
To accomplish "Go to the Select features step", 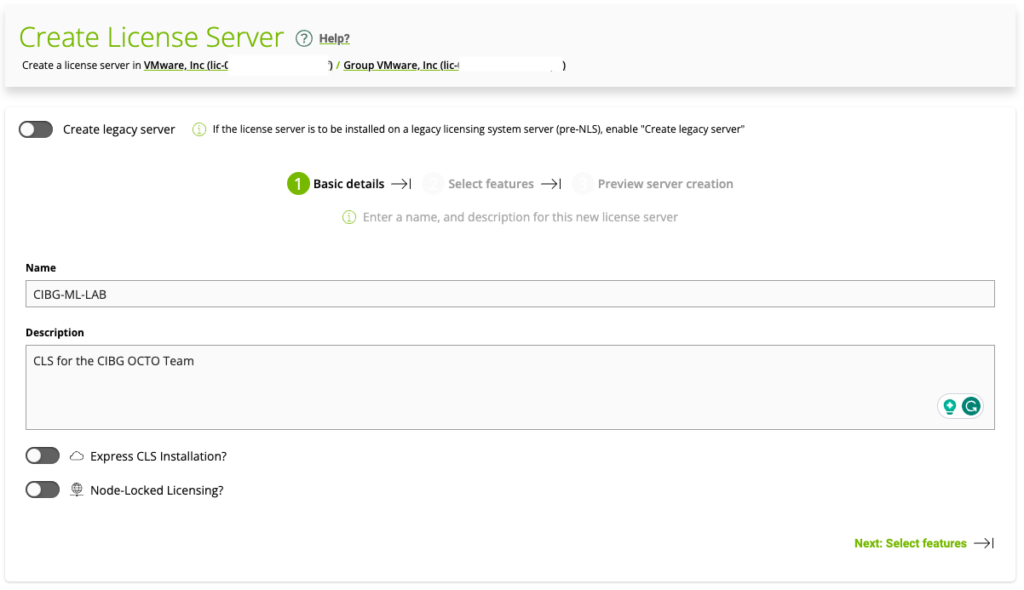I will coord(490,184).
